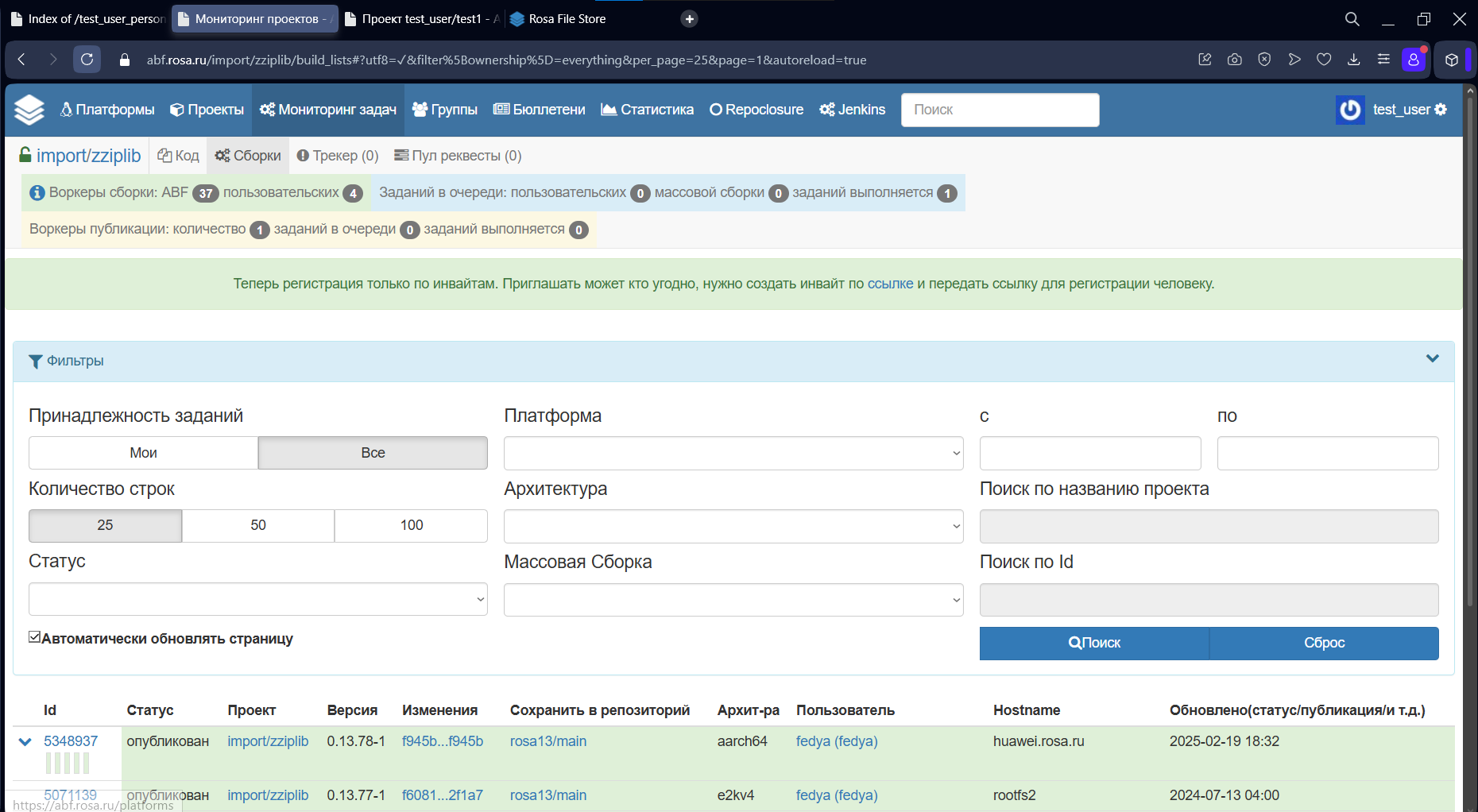The width and height of the screenshot is (1478, 812).
Task: Click the ABF layers logo icon
Action: (29, 110)
